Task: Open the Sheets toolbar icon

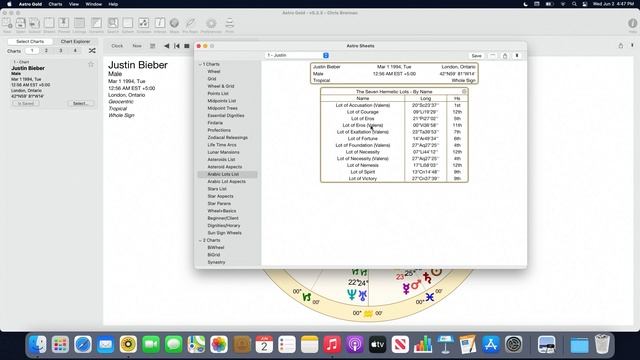Action: point(49,24)
